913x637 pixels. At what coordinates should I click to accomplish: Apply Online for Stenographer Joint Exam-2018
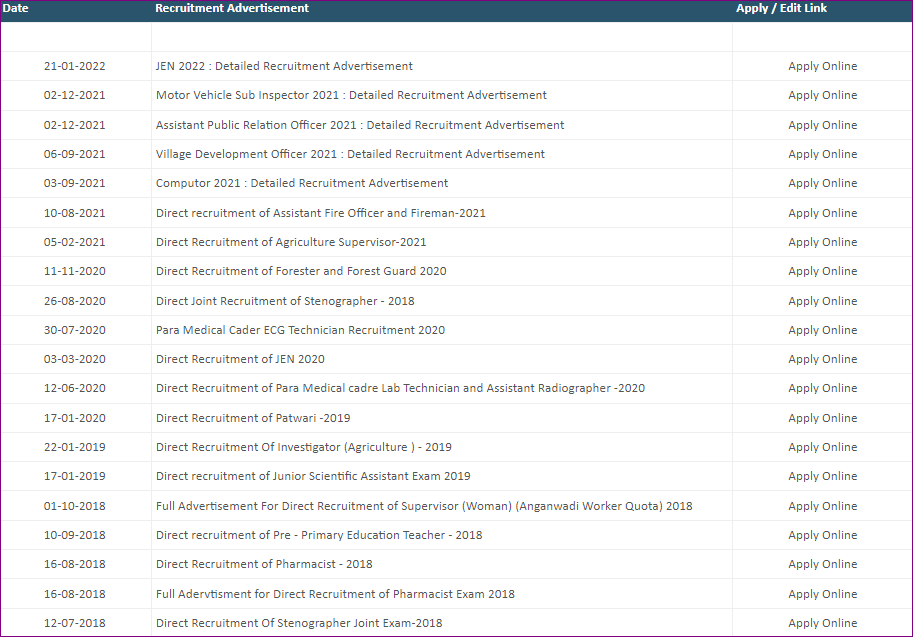click(822, 623)
